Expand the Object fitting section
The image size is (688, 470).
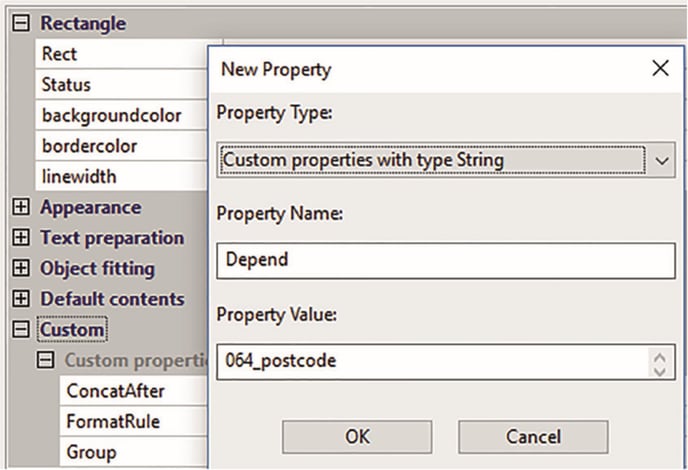pyautogui.click(x=21, y=268)
